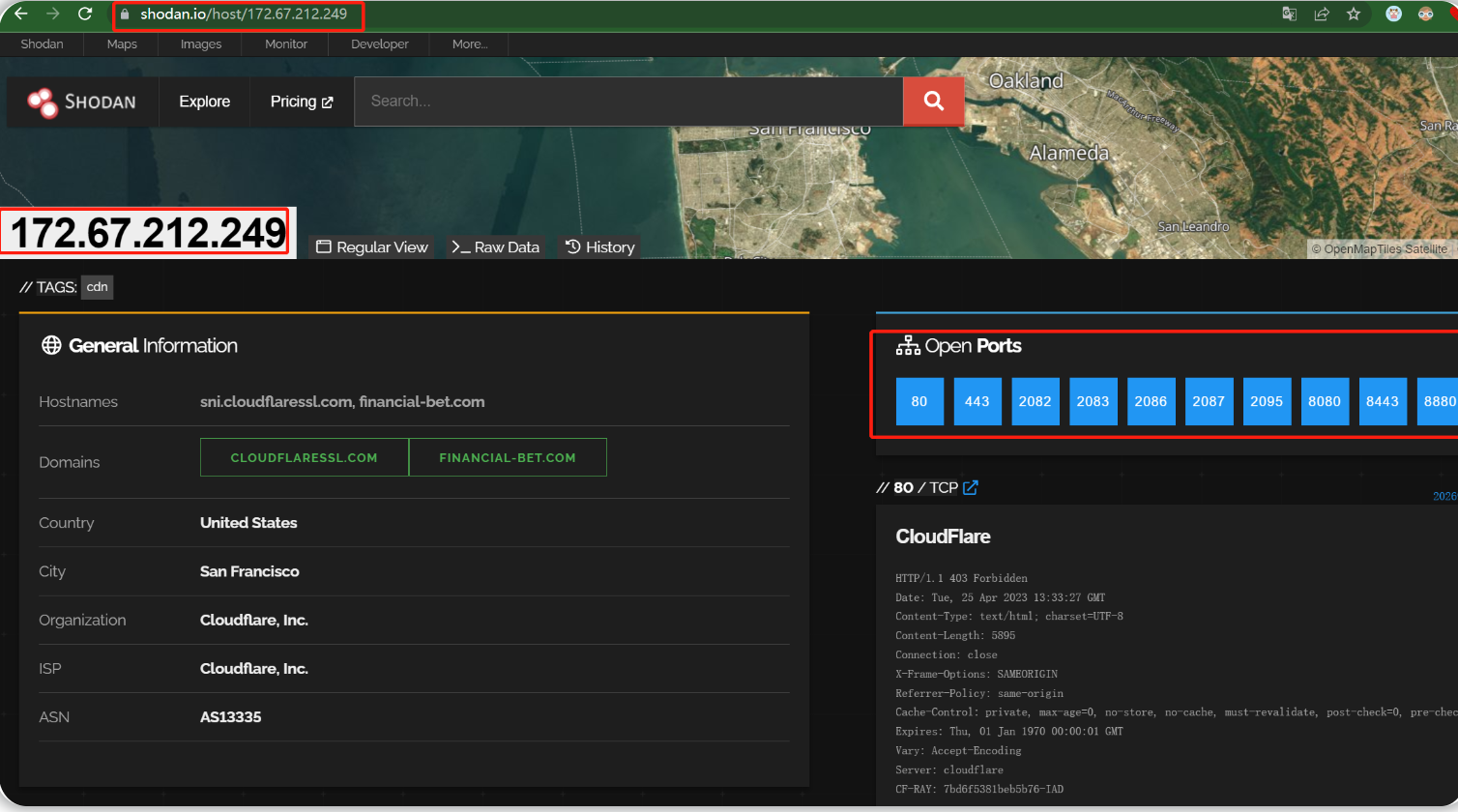Jump to open port 2095

pyautogui.click(x=1267, y=401)
